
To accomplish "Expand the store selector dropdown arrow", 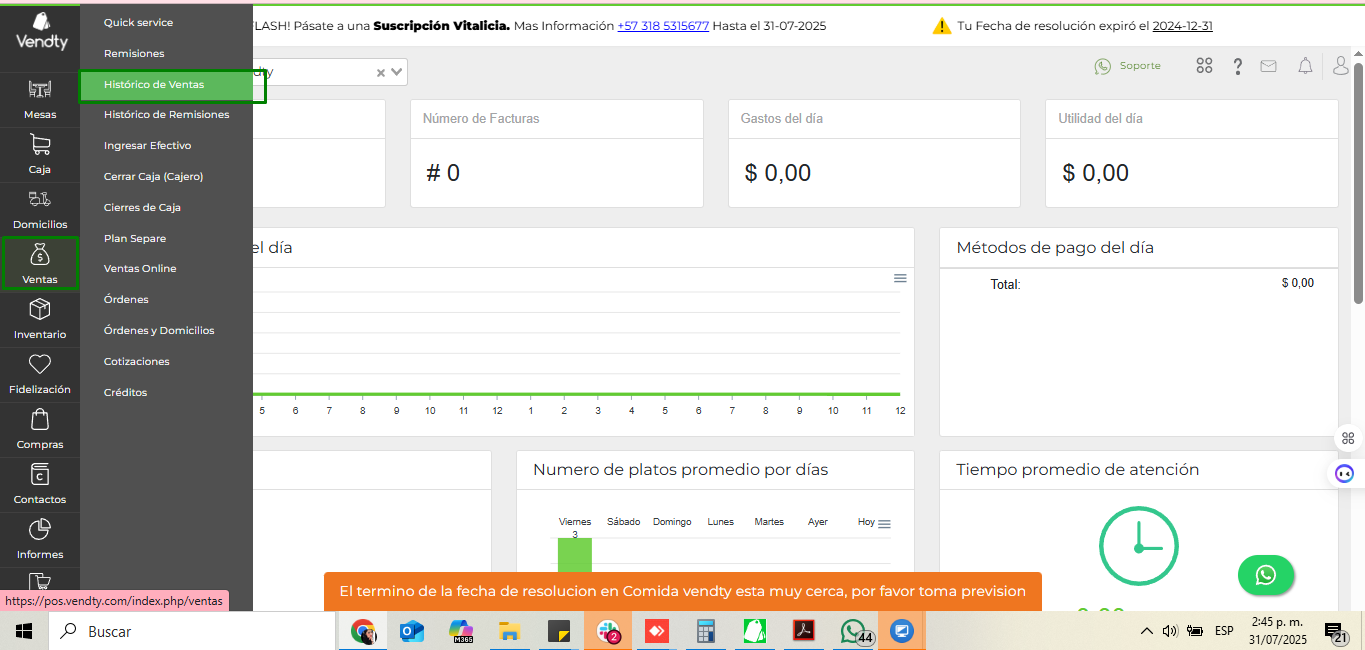I will tap(397, 72).
